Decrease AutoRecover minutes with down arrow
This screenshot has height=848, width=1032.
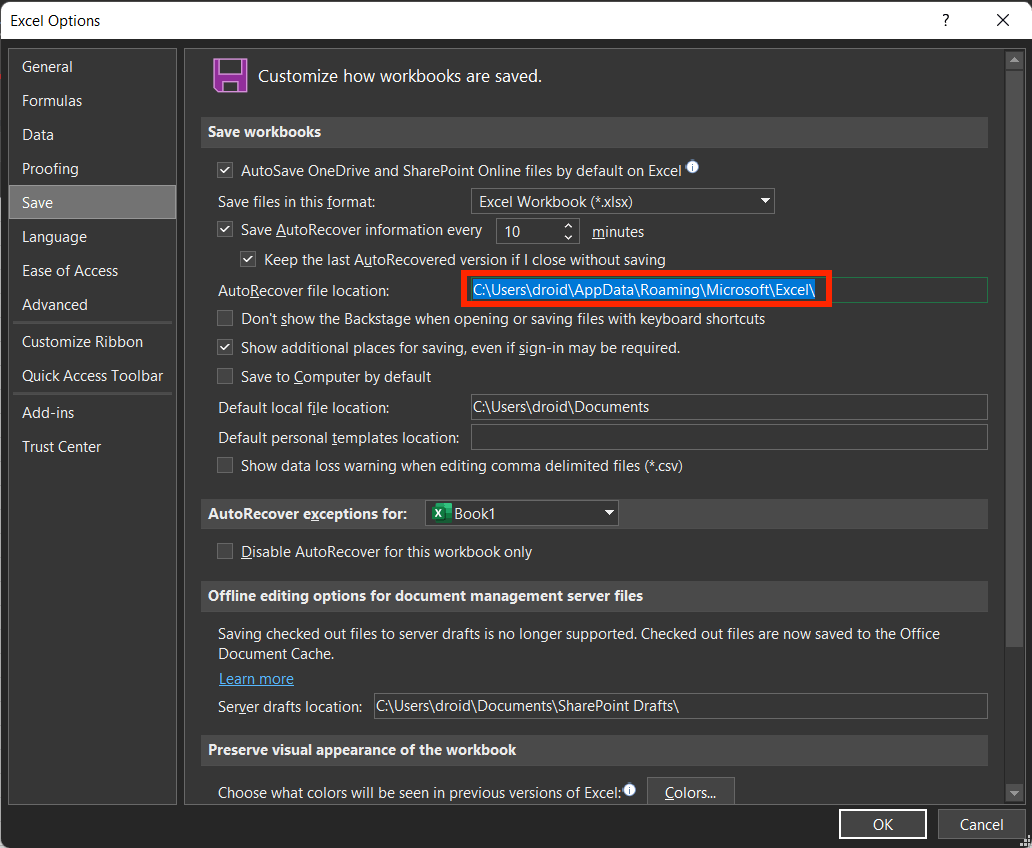coord(569,237)
